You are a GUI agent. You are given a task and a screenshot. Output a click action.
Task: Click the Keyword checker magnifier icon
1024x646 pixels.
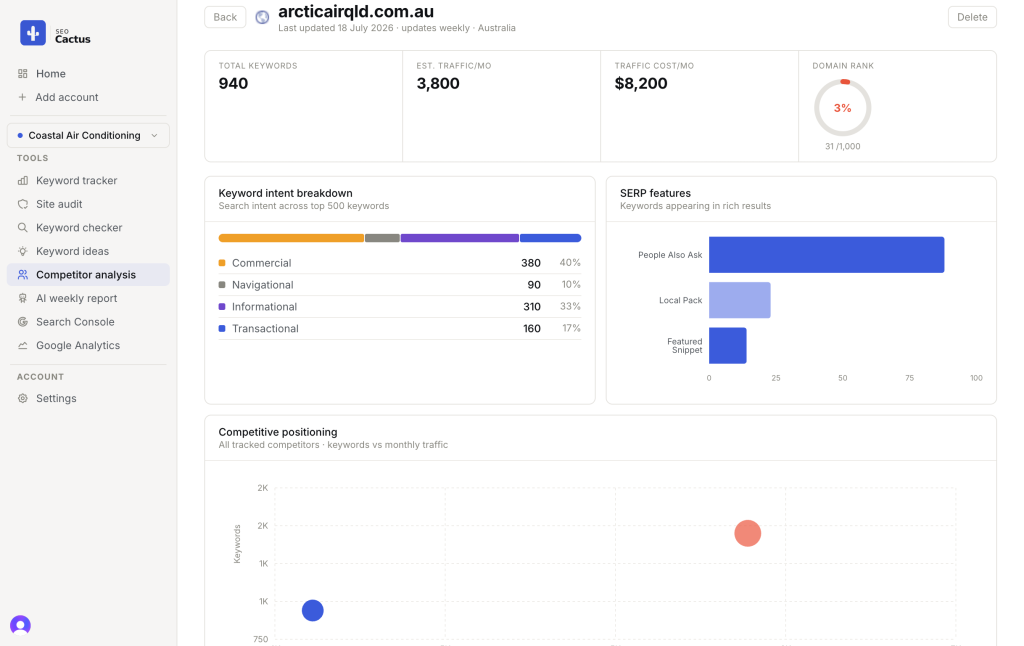(x=23, y=227)
